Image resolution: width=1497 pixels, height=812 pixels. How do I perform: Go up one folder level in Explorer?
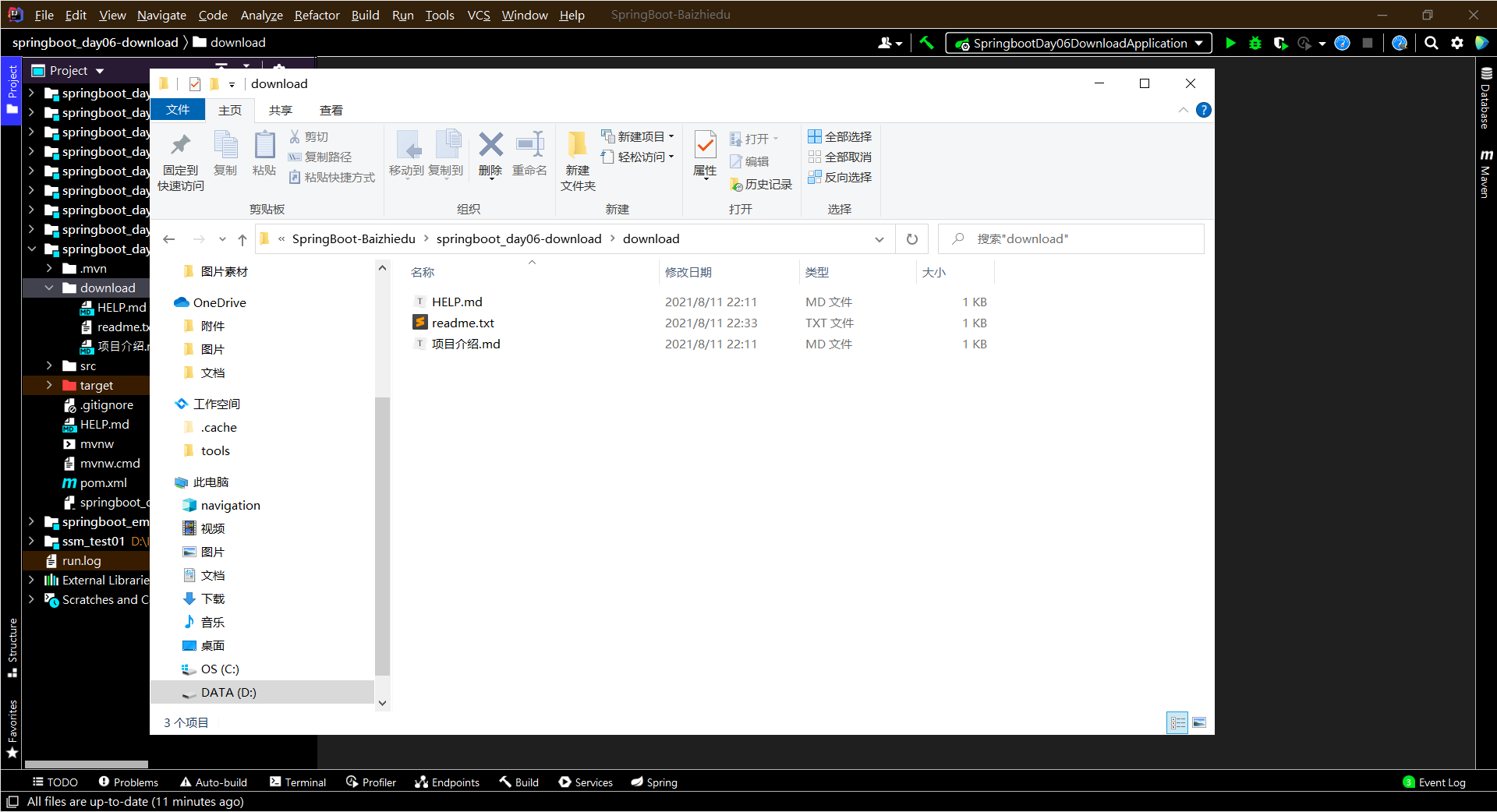point(242,239)
